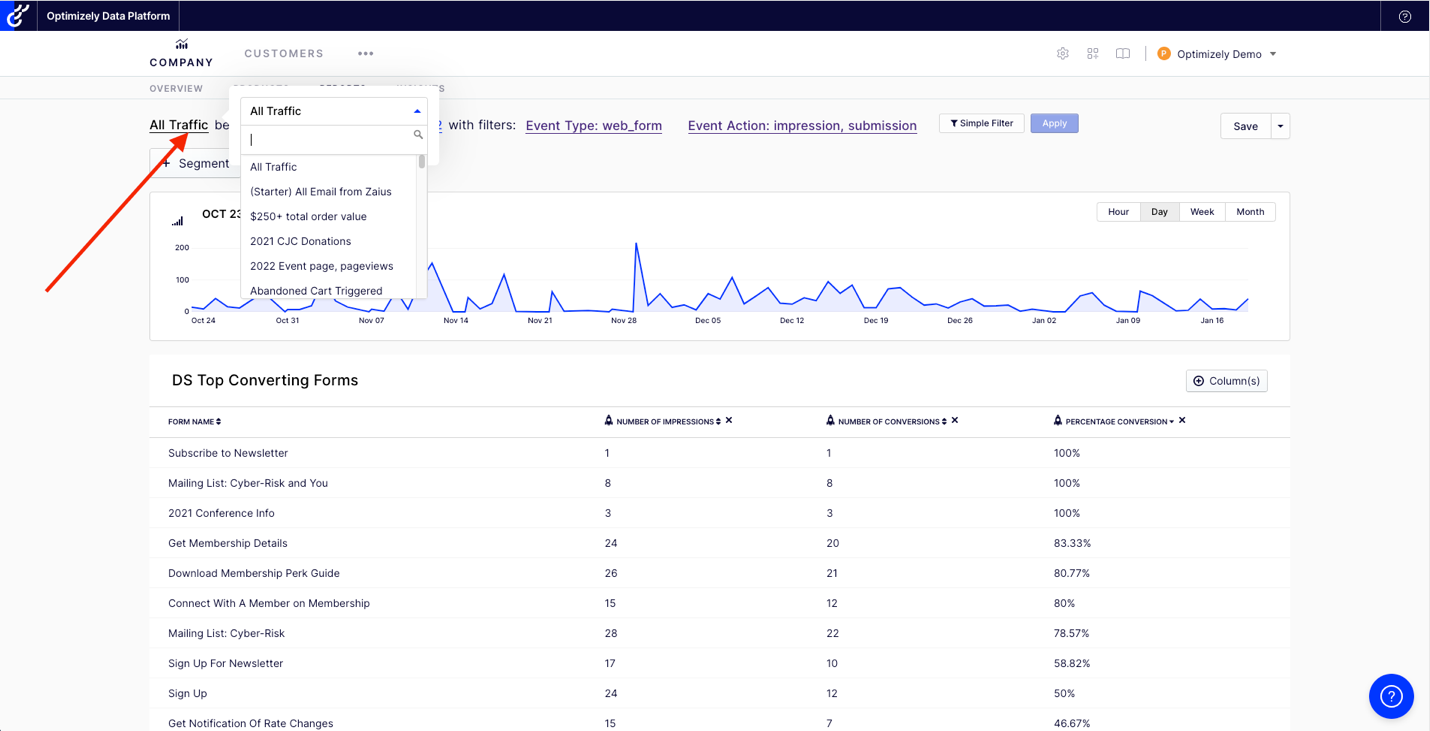Image resolution: width=1430 pixels, height=731 pixels.
Task: Open documentation using the book icon
Action: point(1122,53)
